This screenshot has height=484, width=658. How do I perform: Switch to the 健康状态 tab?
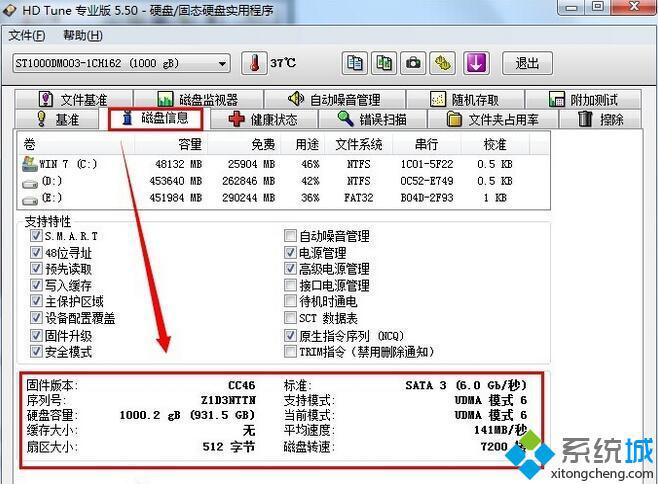(264, 119)
